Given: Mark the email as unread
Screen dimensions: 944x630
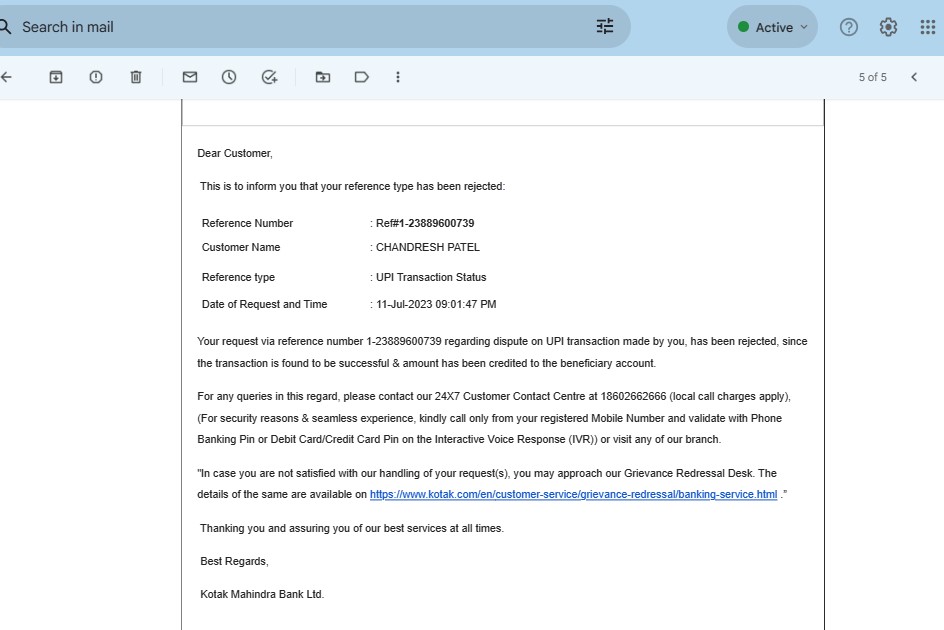Looking at the screenshot, I should tap(189, 77).
